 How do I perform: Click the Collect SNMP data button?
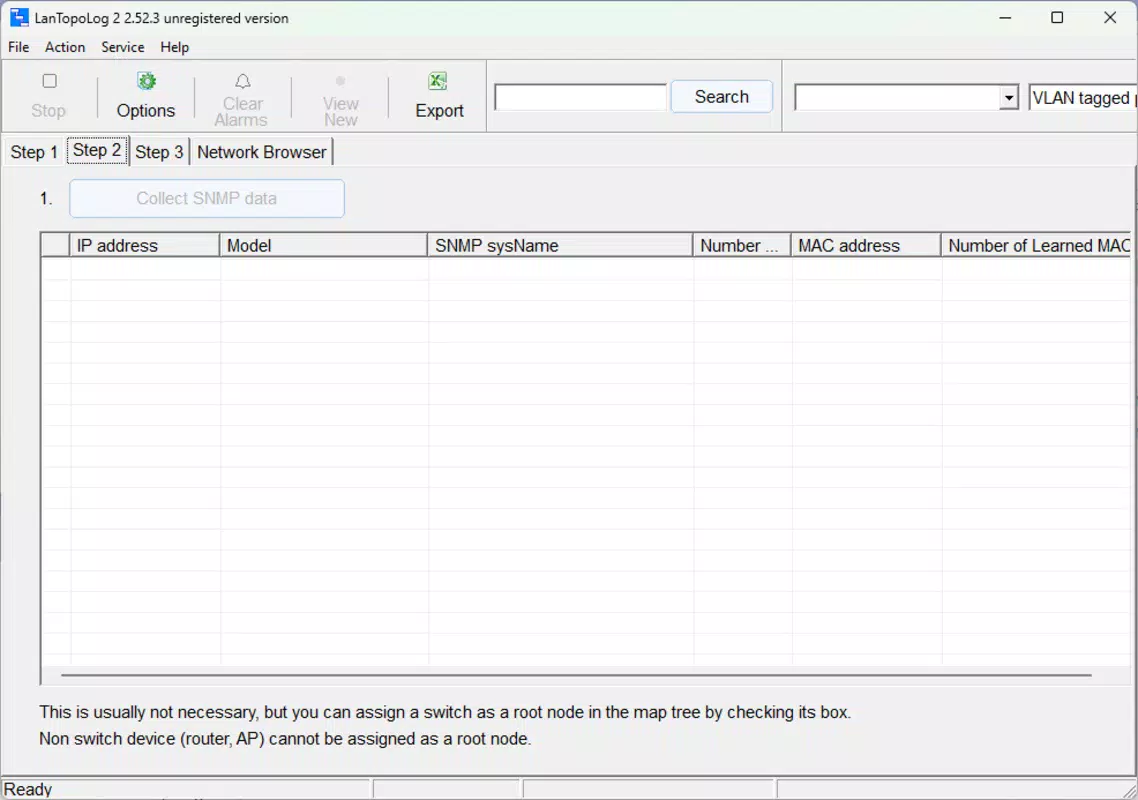tap(207, 198)
